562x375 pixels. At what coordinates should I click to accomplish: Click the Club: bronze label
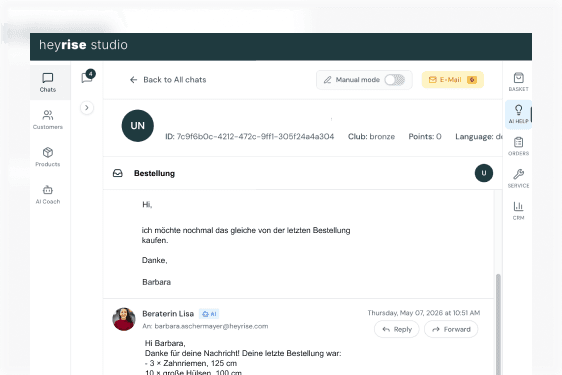point(371,137)
